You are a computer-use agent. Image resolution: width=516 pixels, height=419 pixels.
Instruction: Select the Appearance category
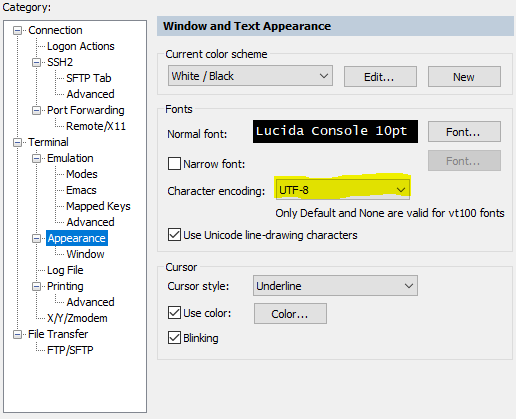click(77, 238)
